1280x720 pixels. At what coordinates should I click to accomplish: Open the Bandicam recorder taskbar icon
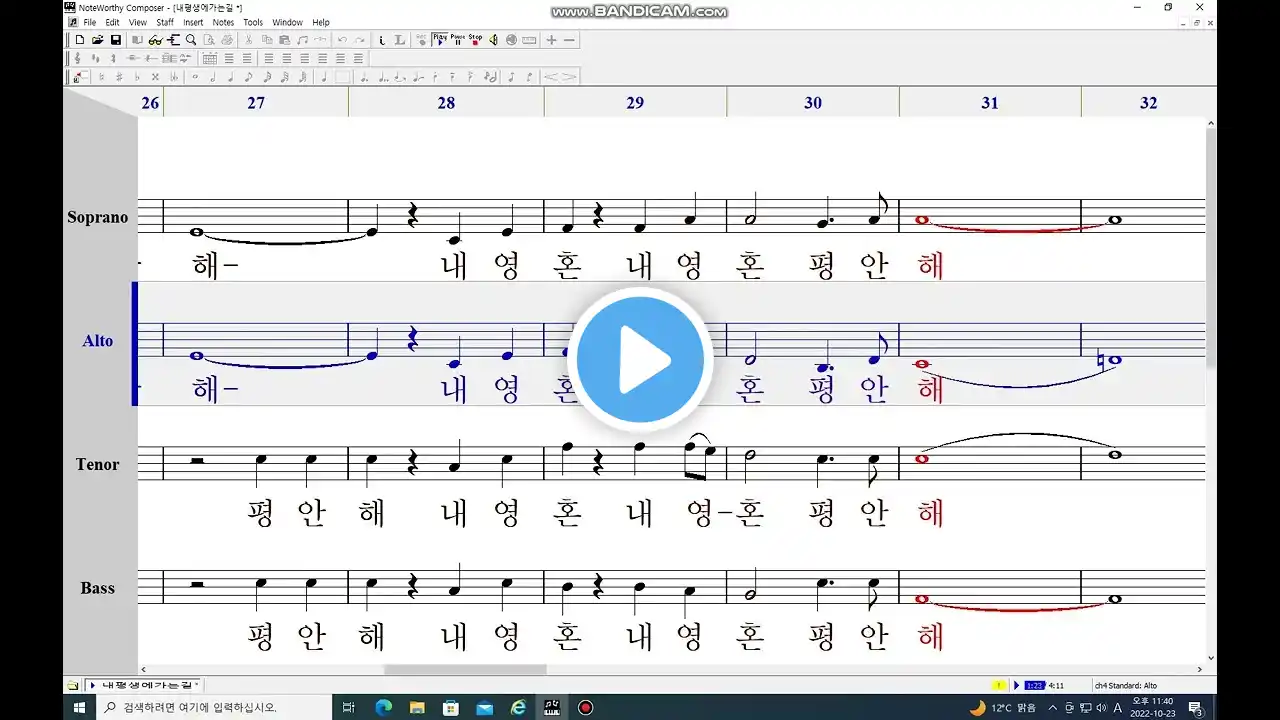tap(586, 707)
